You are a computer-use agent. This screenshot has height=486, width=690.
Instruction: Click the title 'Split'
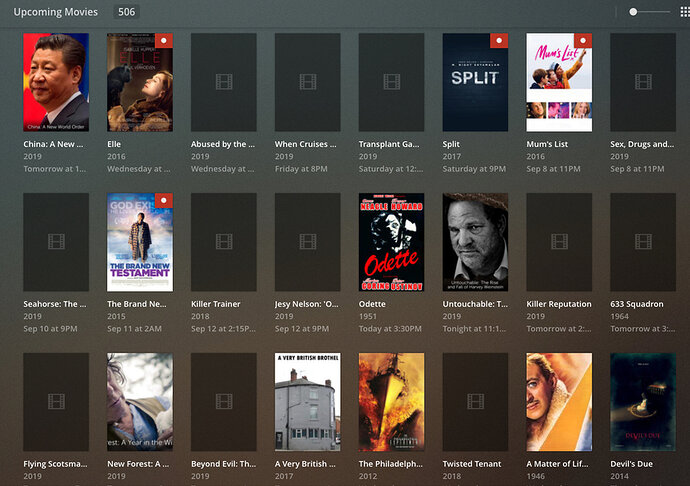pyautogui.click(x=451, y=144)
